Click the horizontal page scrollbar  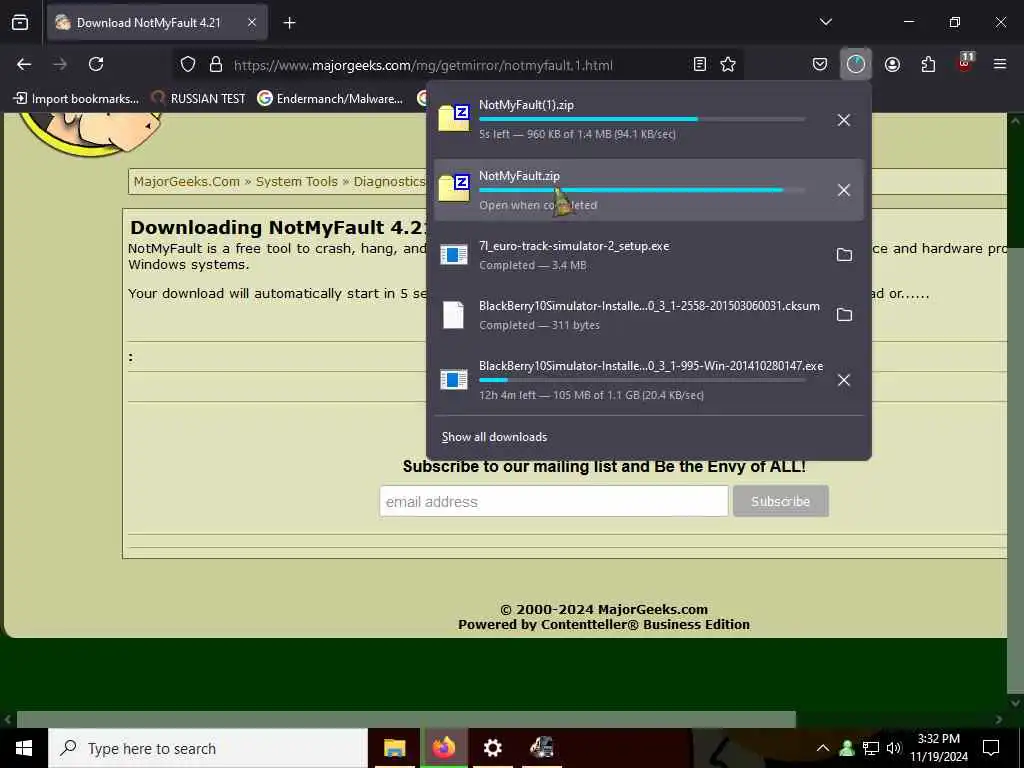[x=406, y=719]
